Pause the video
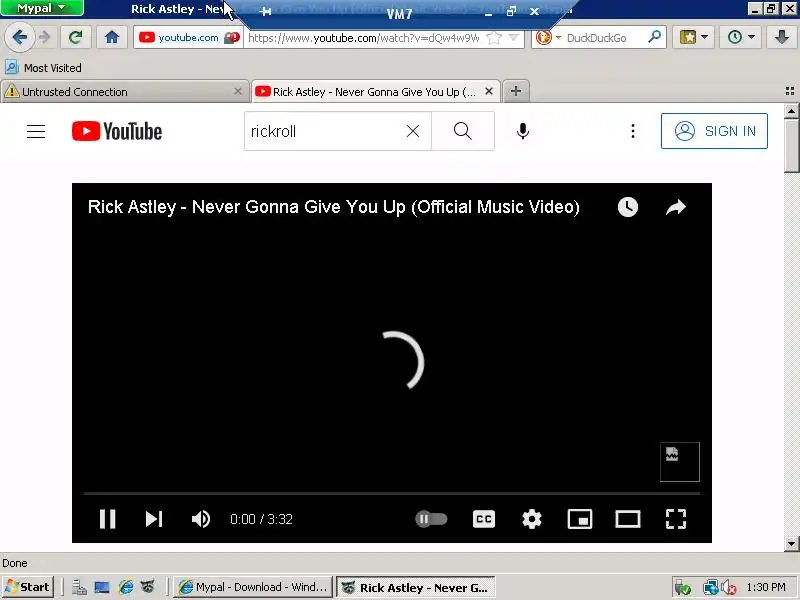Viewport: 800px width, 600px height. pyautogui.click(x=108, y=519)
